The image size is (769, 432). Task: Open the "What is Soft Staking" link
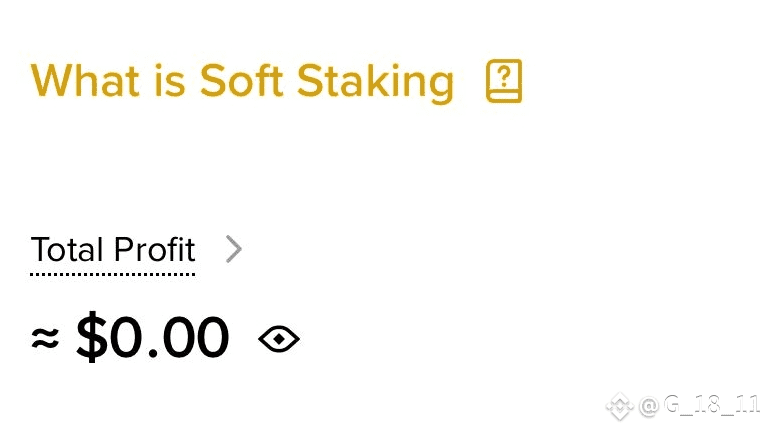click(x=242, y=81)
